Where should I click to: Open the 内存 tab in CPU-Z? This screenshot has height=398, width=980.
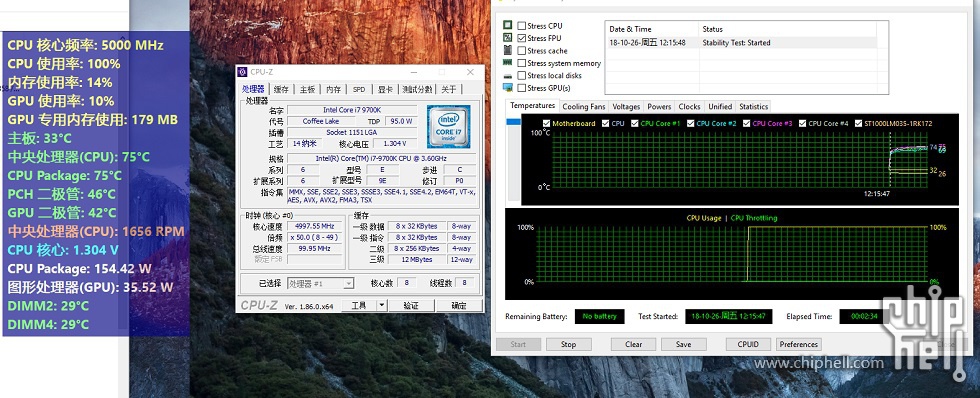[x=333, y=90]
